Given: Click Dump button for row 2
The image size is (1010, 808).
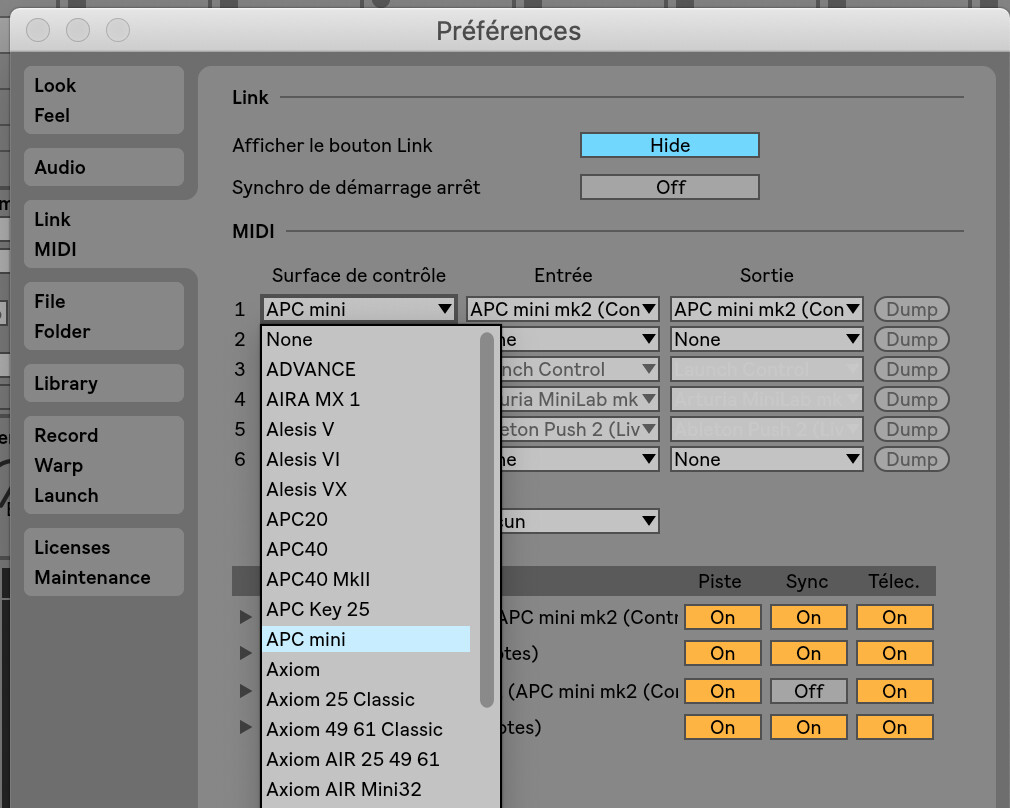Looking at the screenshot, I should pos(911,339).
